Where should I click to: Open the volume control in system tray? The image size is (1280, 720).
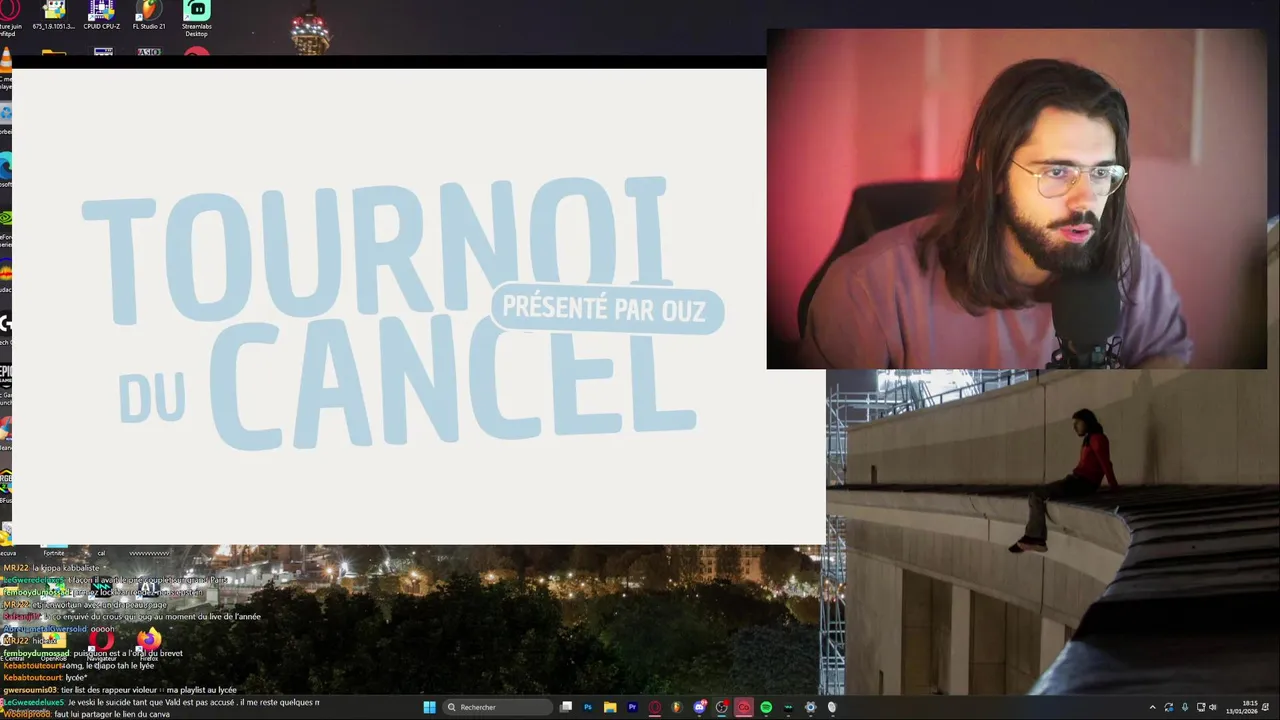(x=1213, y=707)
